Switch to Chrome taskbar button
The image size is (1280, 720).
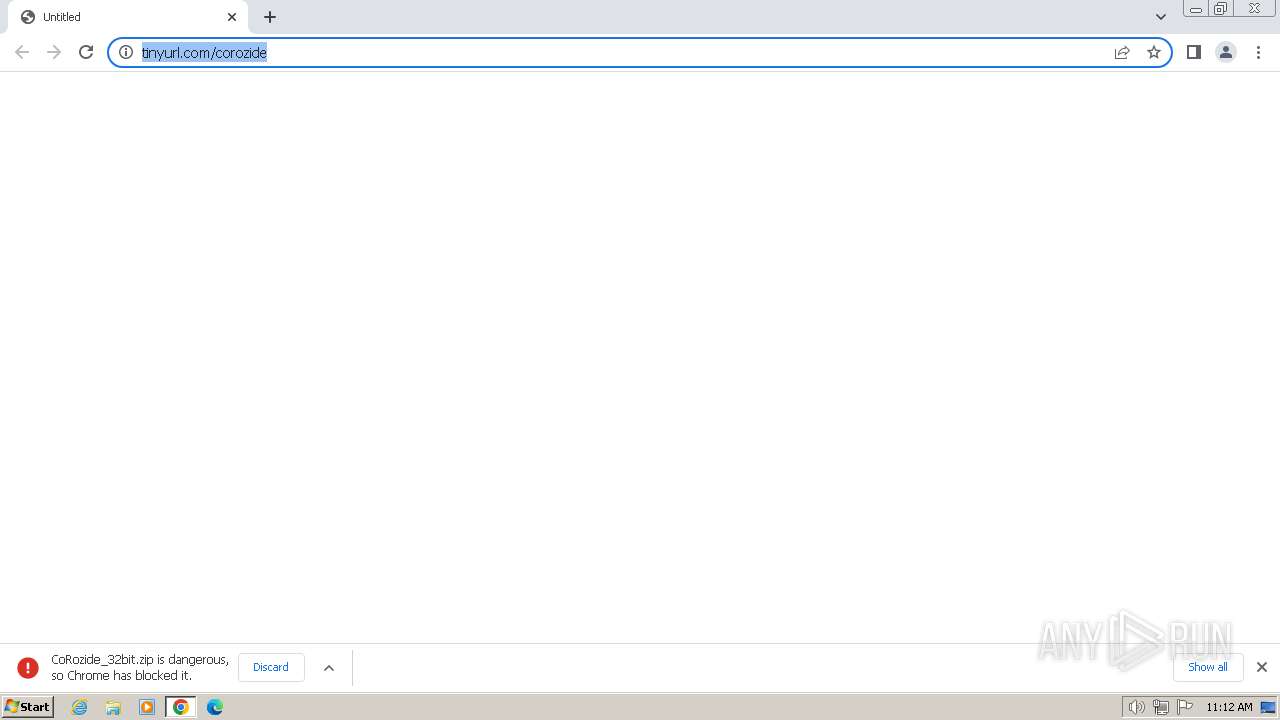coord(181,707)
